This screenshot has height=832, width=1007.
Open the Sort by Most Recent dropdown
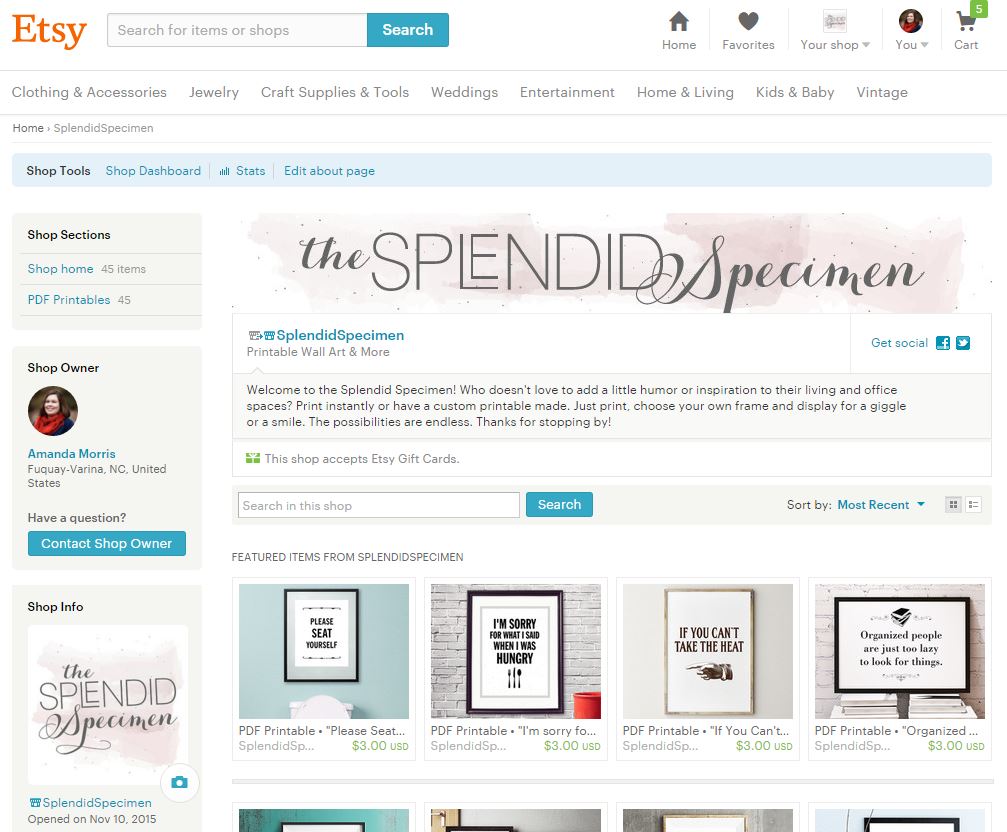[x=880, y=505]
